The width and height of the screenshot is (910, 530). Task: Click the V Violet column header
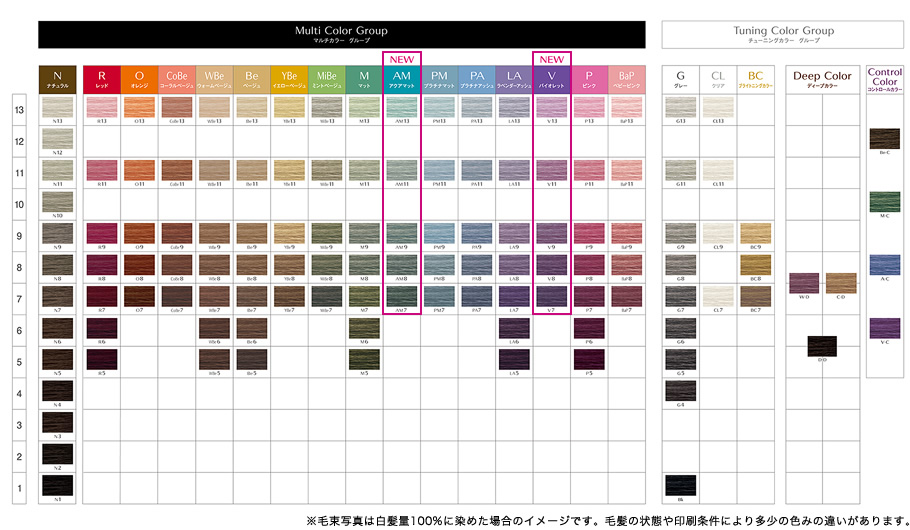pyautogui.click(x=551, y=79)
